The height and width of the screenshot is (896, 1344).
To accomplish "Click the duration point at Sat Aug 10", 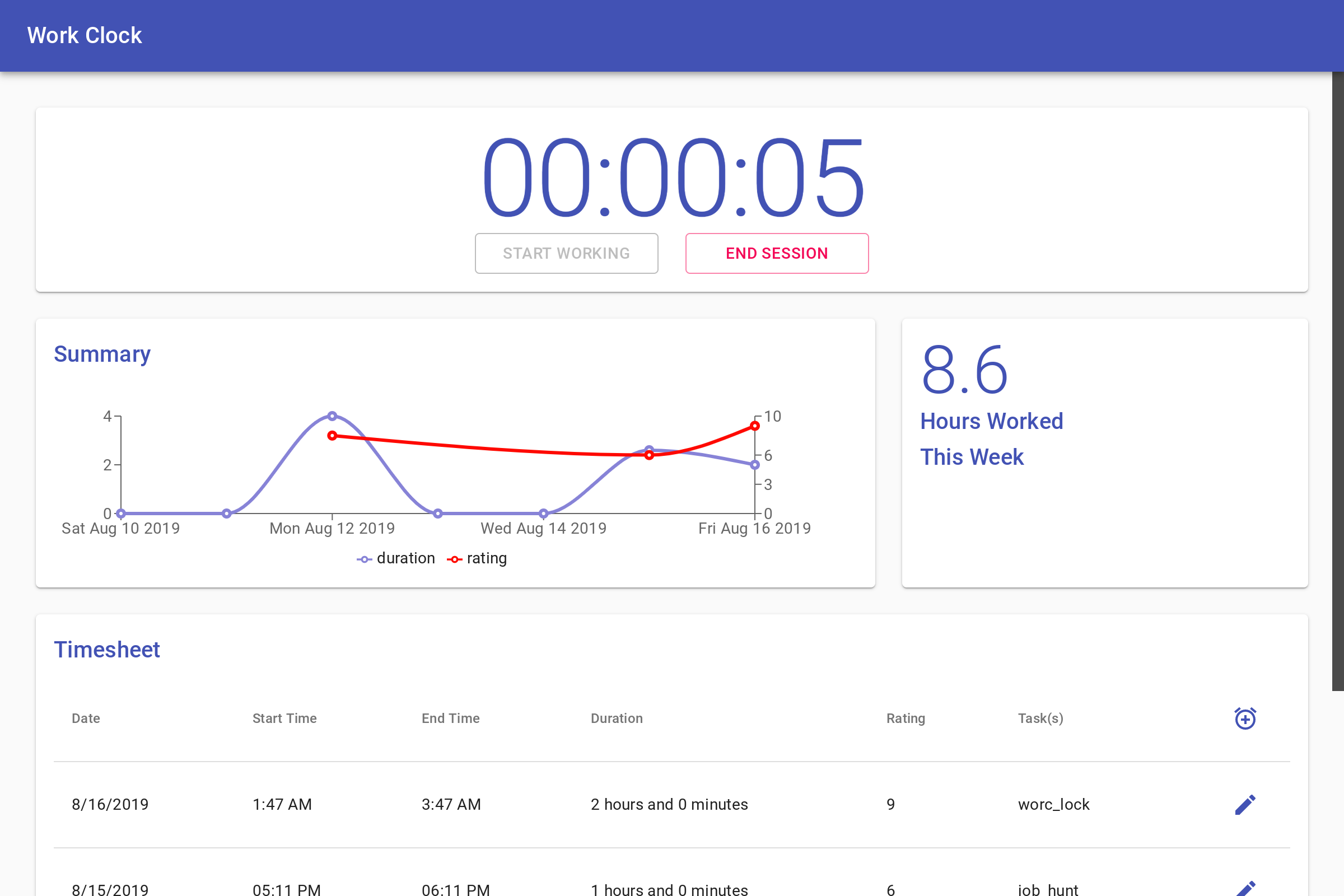I will [x=120, y=513].
